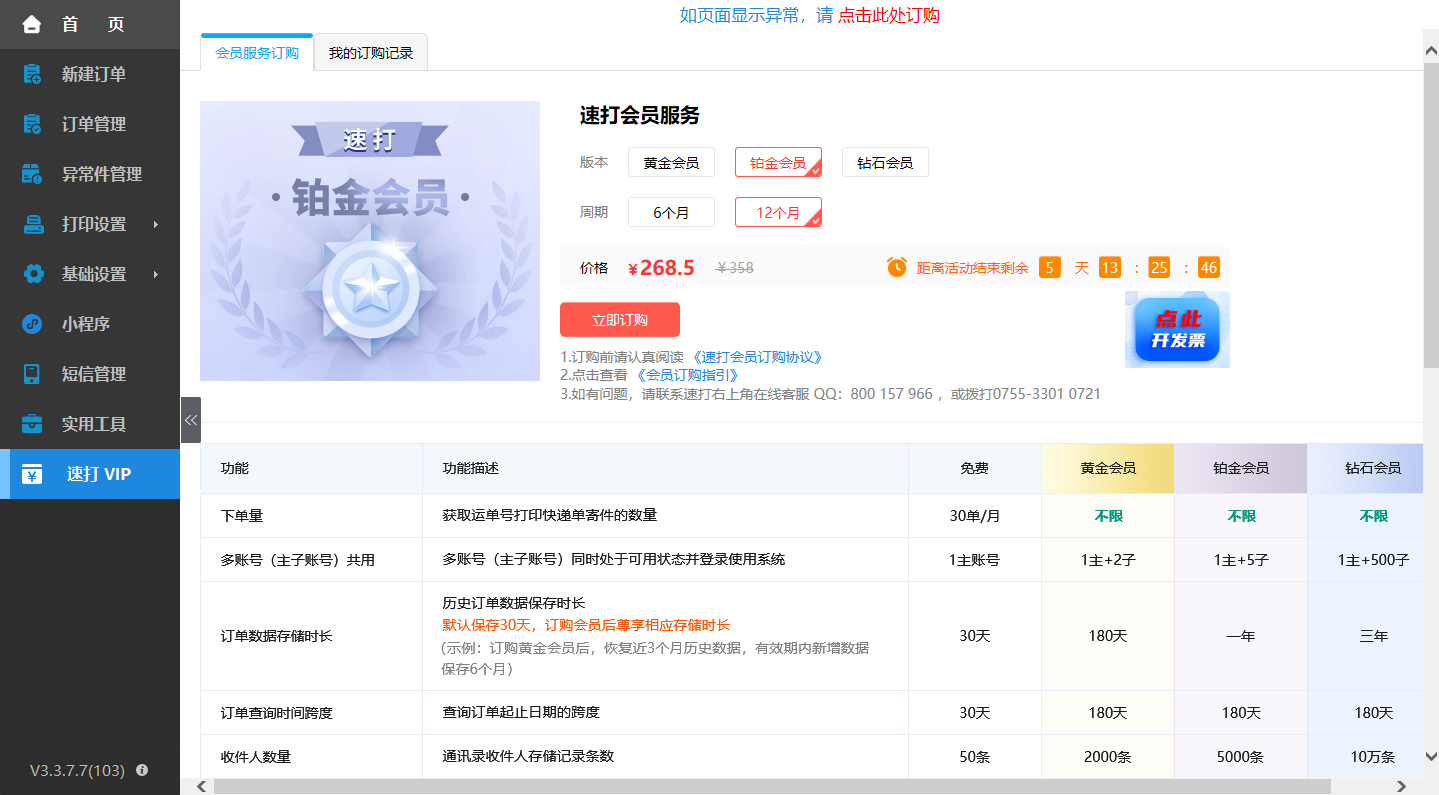Viewport: 1439px width, 795px height.
Task: Switch to the 会员服务订购 tab
Action: [257, 53]
